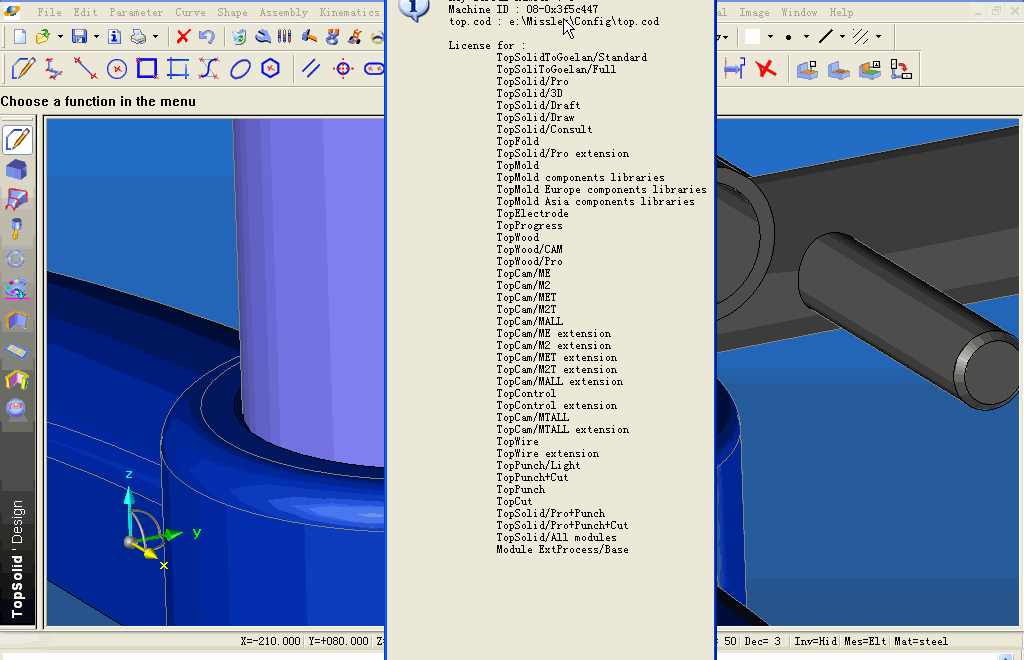Open the Parameter menu
This screenshot has width=1024, height=660.
(x=136, y=12)
